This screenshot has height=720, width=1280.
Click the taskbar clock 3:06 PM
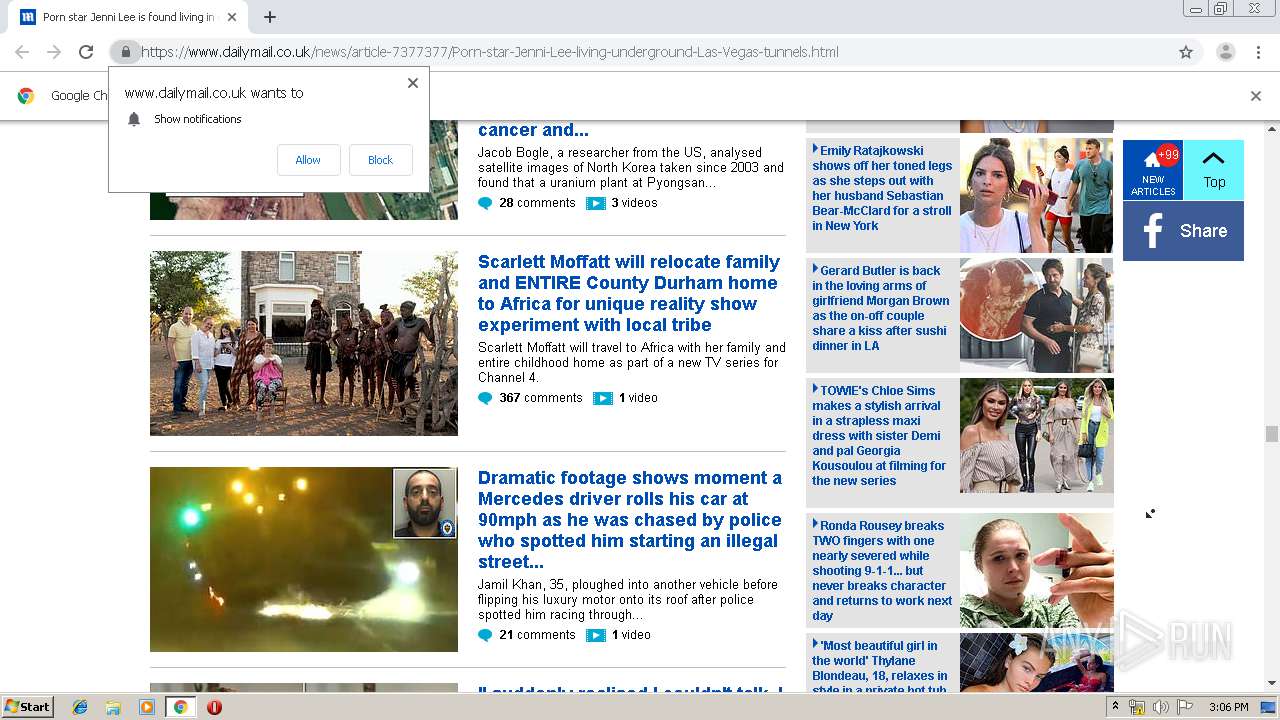coord(1229,707)
